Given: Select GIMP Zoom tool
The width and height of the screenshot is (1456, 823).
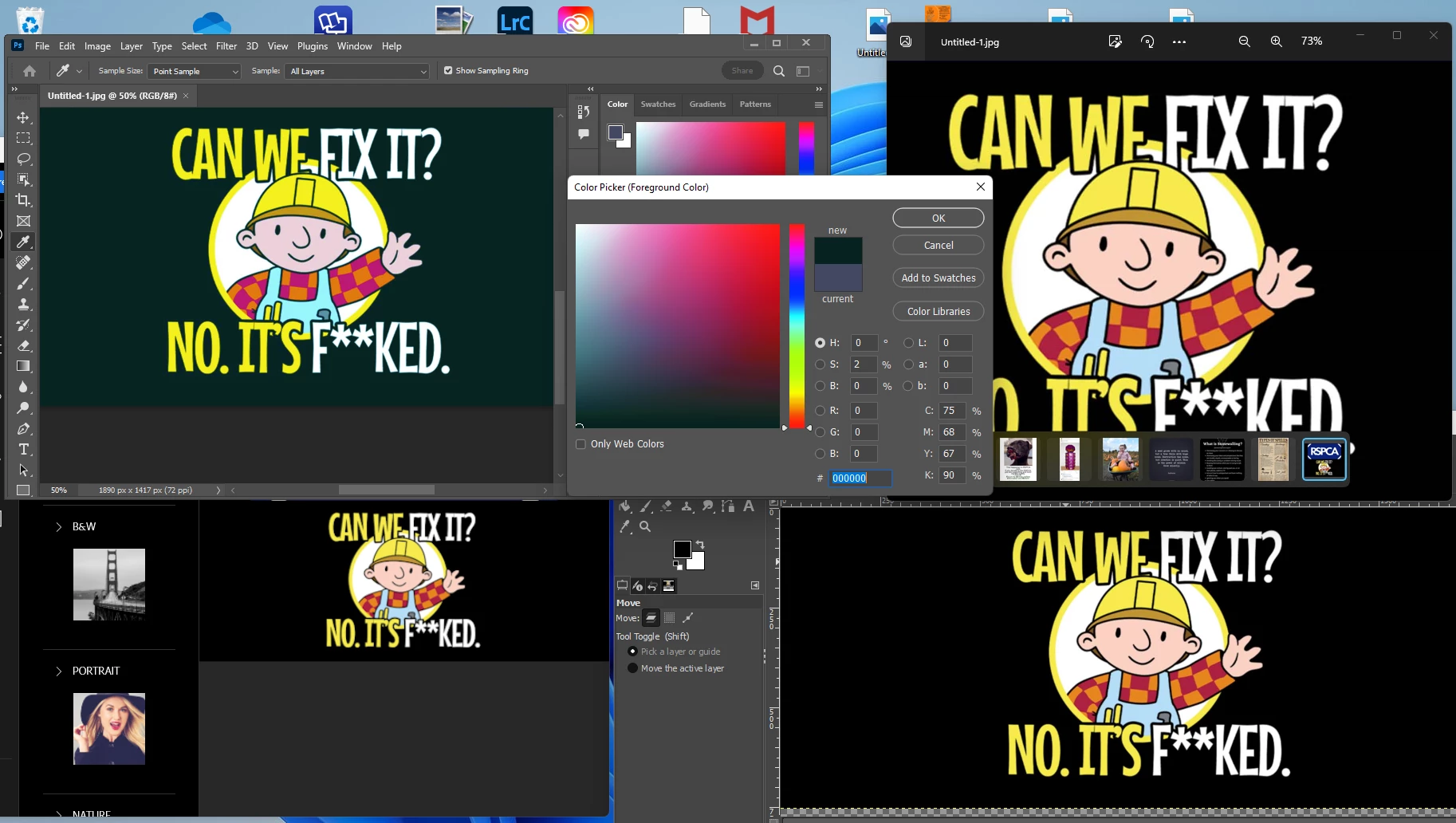Looking at the screenshot, I should click(645, 526).
